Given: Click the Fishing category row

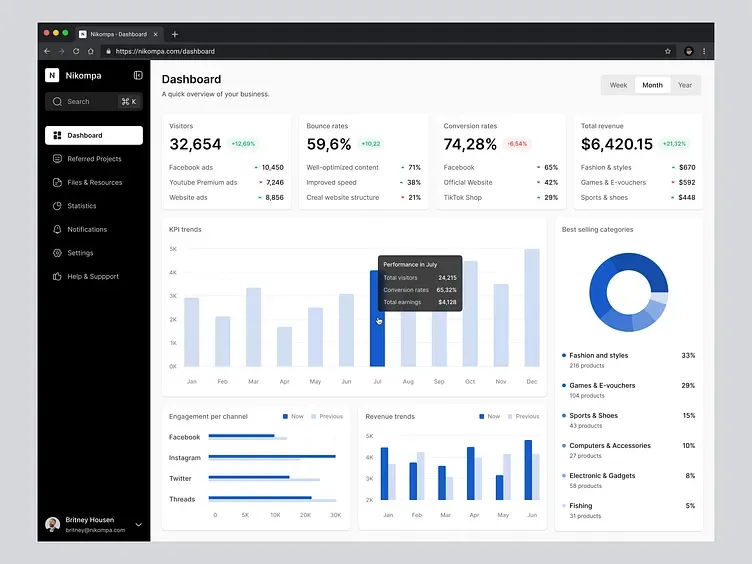Looking at the screenshot, I should (x=628, y=511).
